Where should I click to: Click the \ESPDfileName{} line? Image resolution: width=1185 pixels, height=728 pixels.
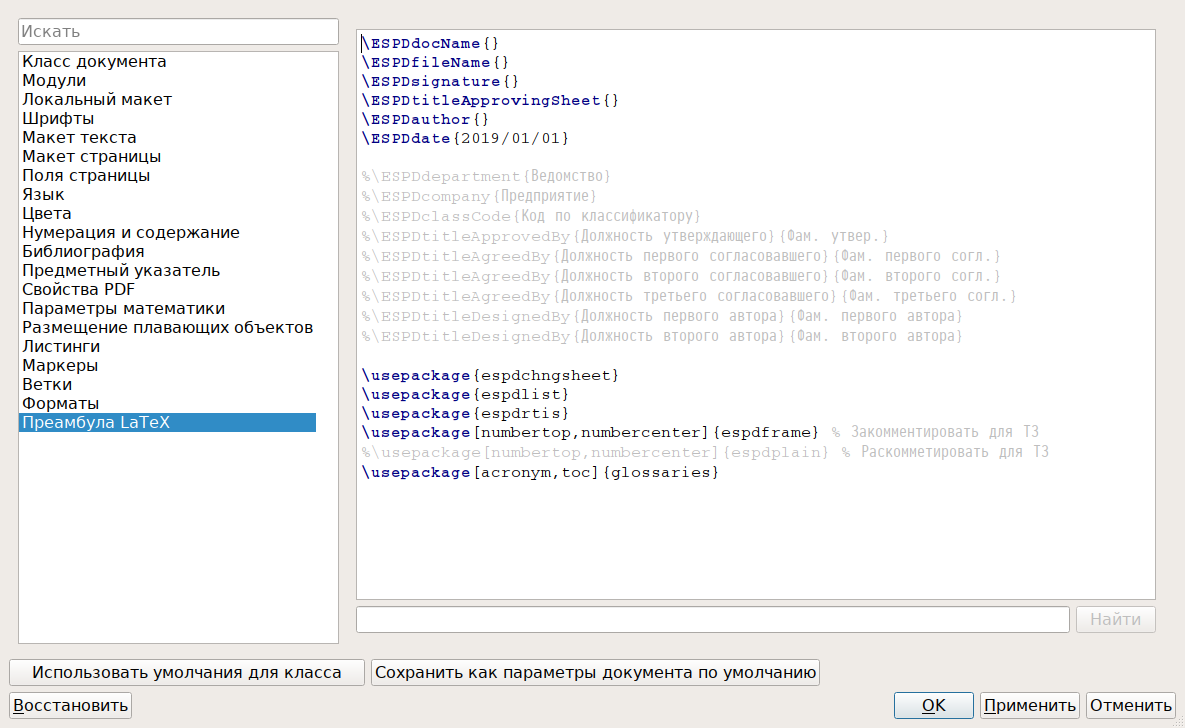pyautogui.click(x=435, y=63)
